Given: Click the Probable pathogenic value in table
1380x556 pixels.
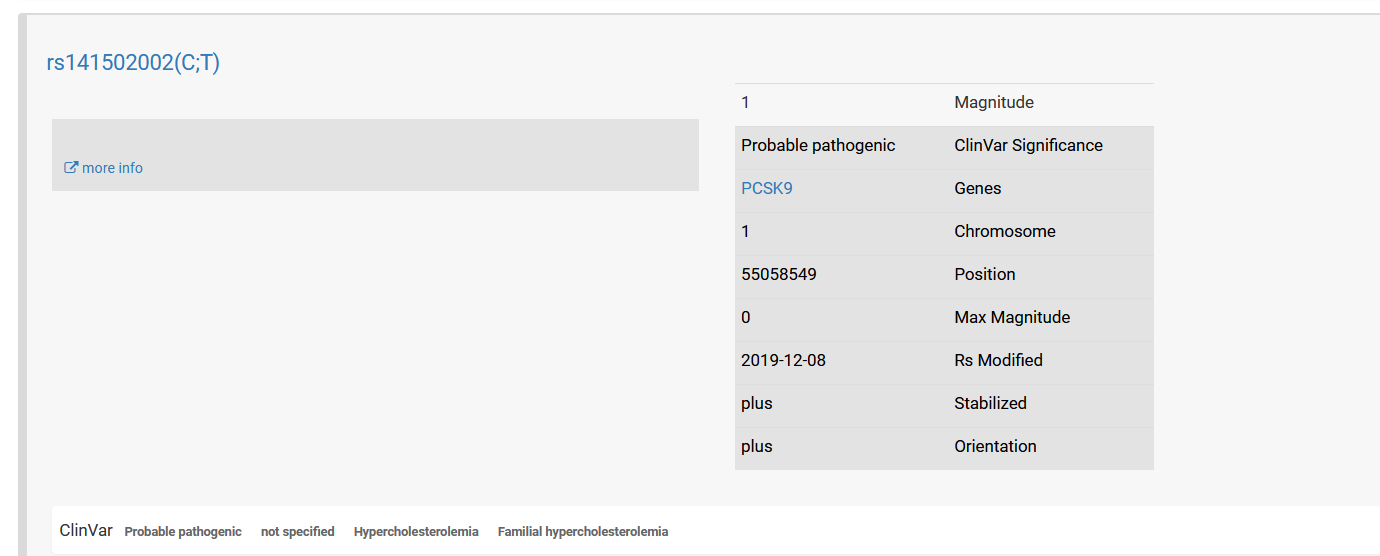Looking at the screenshot, I should (x=818, y=145).
